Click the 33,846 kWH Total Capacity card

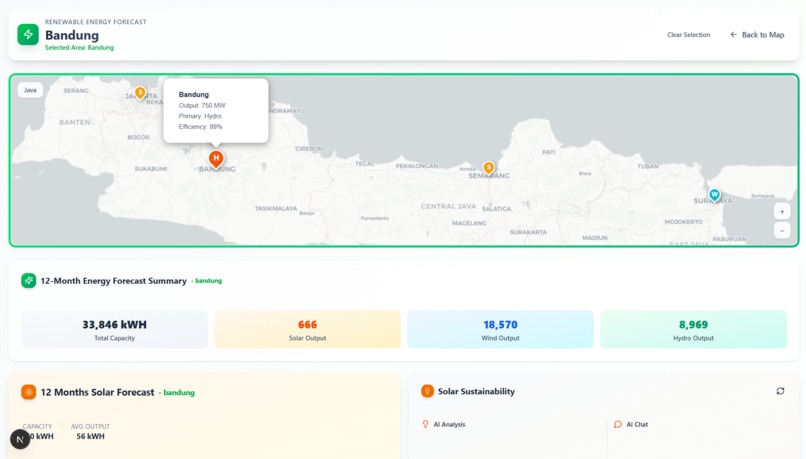115,329
